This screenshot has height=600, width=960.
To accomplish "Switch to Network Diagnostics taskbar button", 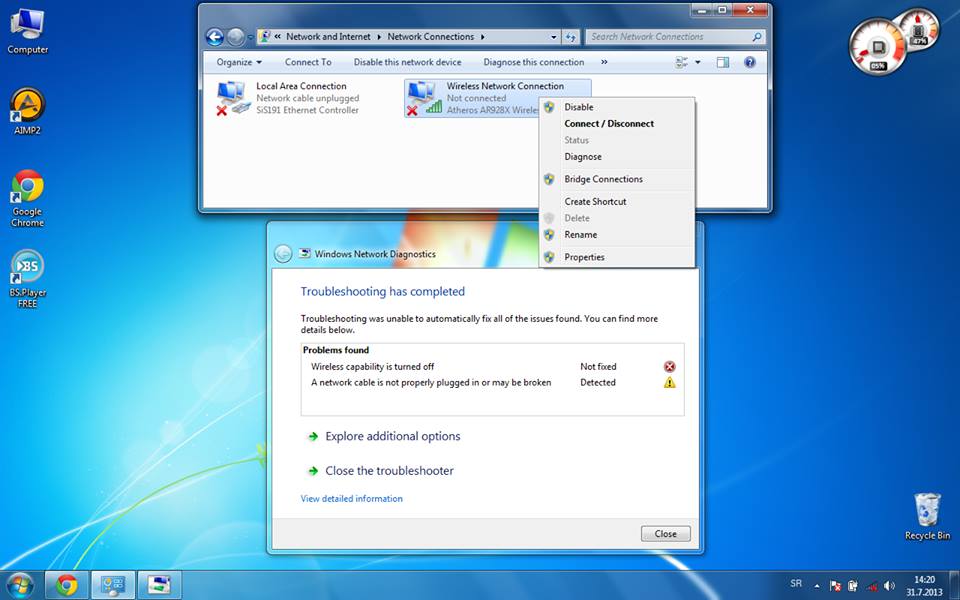I will [x=160, y=585].
